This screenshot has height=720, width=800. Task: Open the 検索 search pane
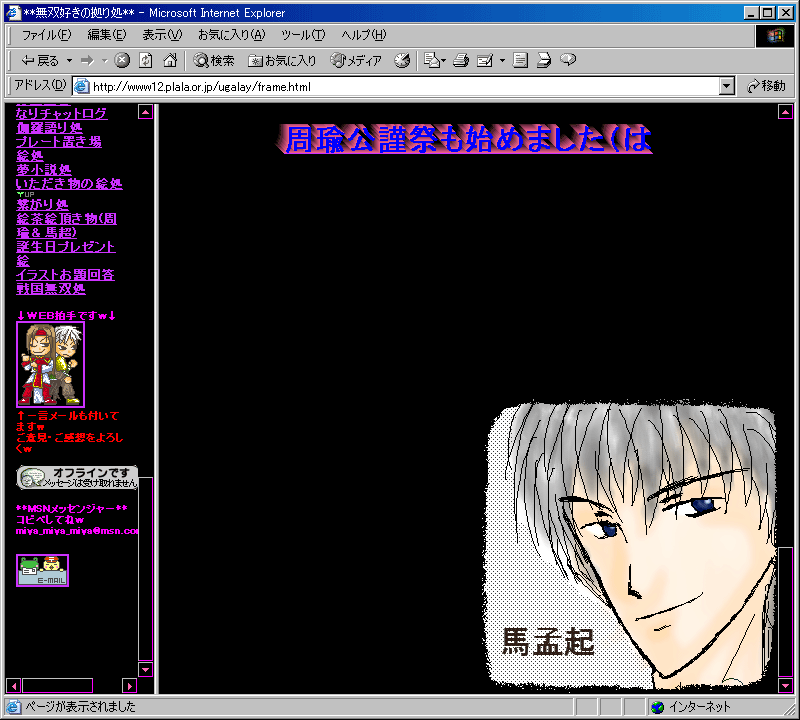(x=214, y=61)
